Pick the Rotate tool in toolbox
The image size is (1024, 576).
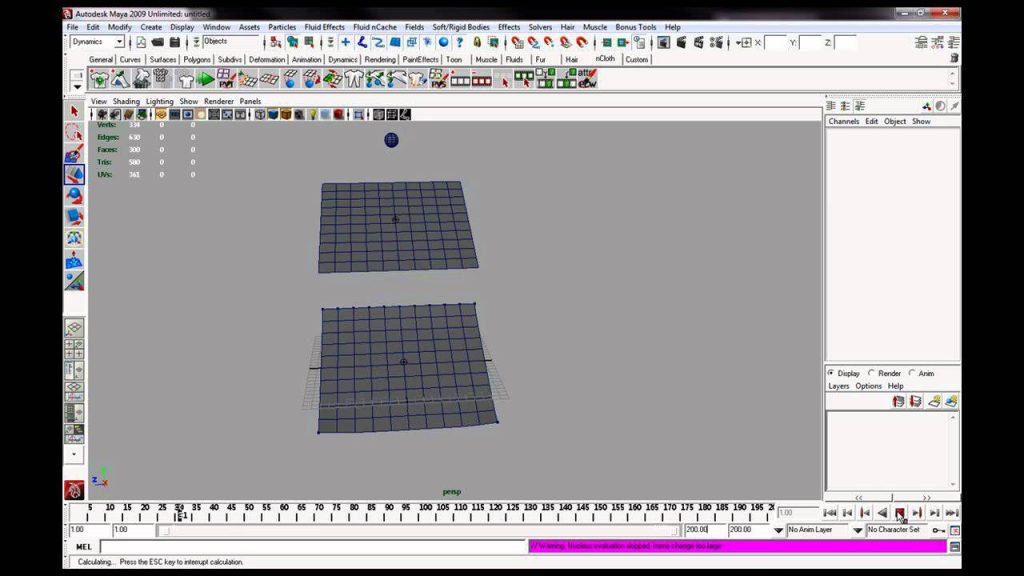74,195
